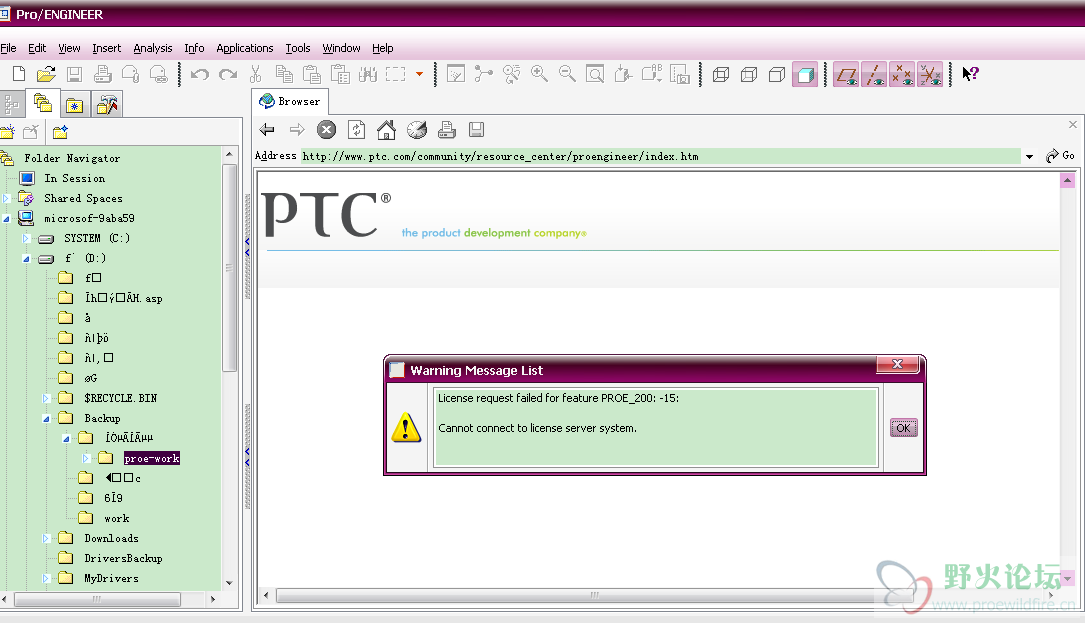1085x623 pixels.
Task: Click the Zoom In magnifier icon
Action: click(x=539, y=74)
